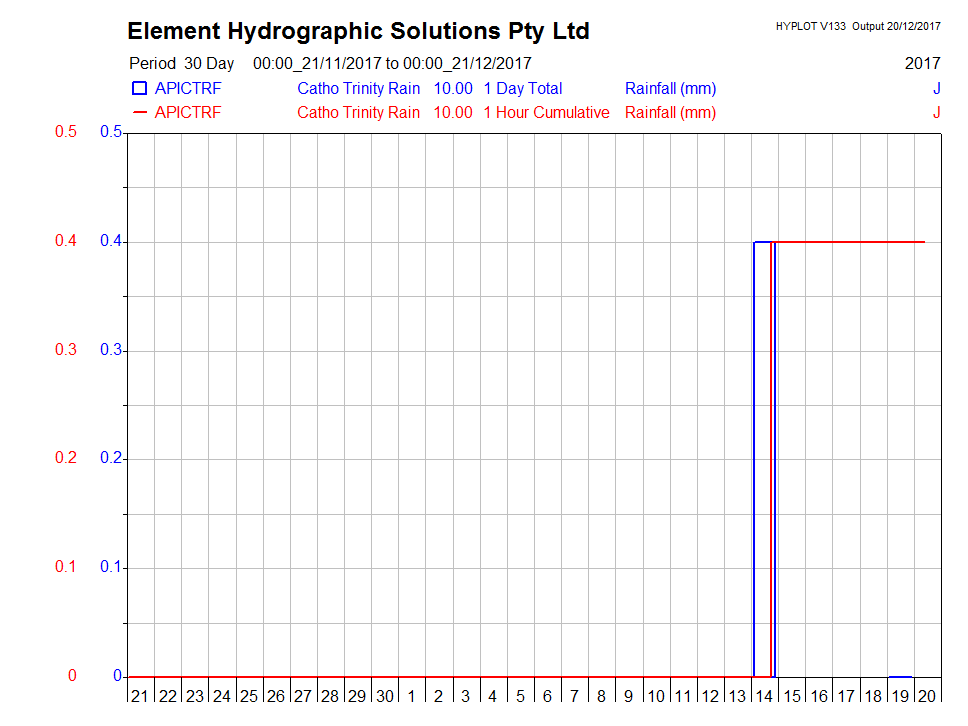The height and width of the screenshot is (726, 968).
Task: Click the red APICTRF series name
Action: tap(188, 113)
